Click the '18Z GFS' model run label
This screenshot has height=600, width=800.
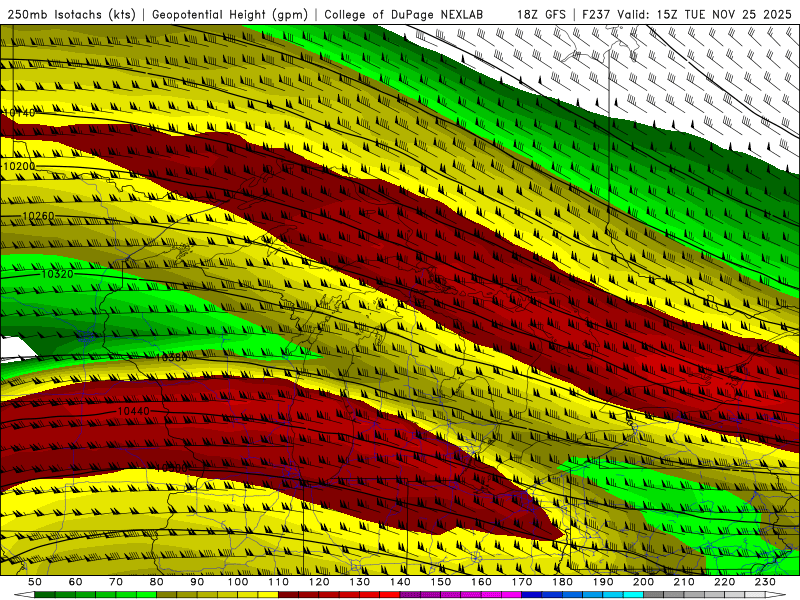[541, 14]
